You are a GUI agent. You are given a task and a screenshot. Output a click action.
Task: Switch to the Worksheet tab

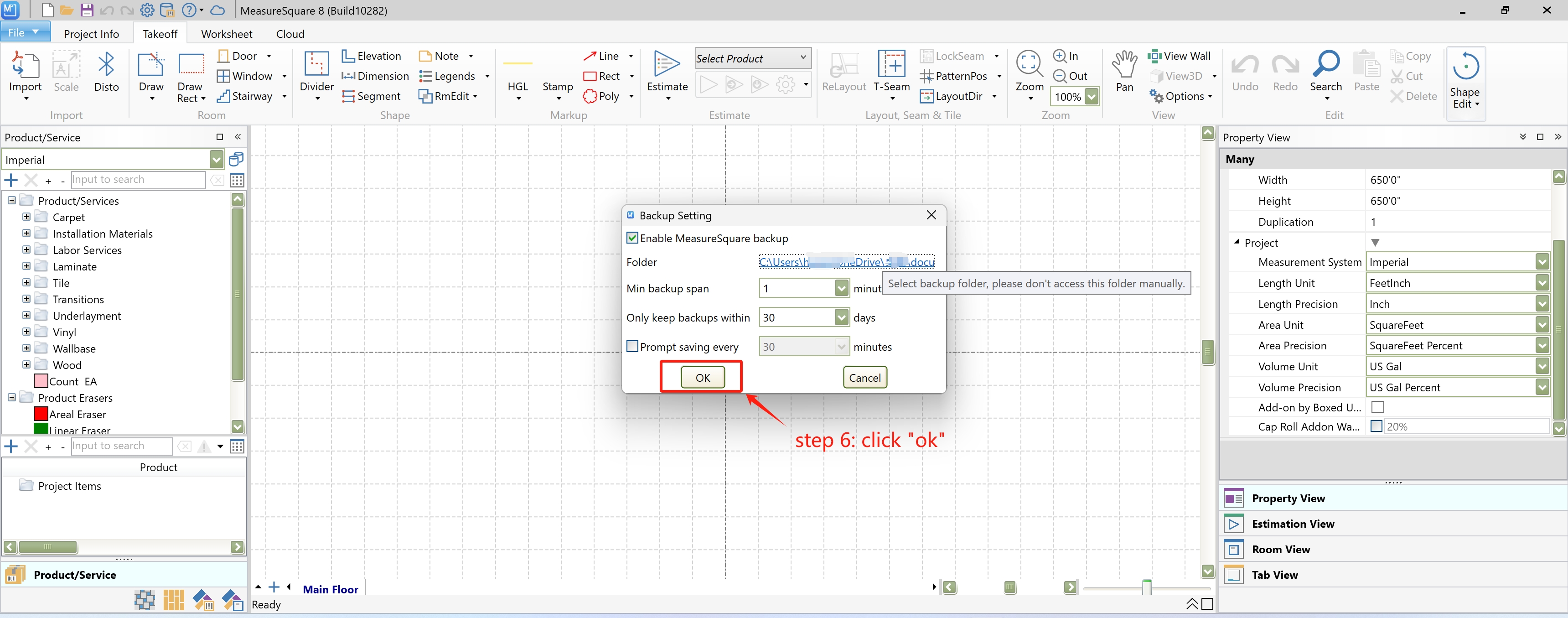pyautogui.click(x=227, y=34)
